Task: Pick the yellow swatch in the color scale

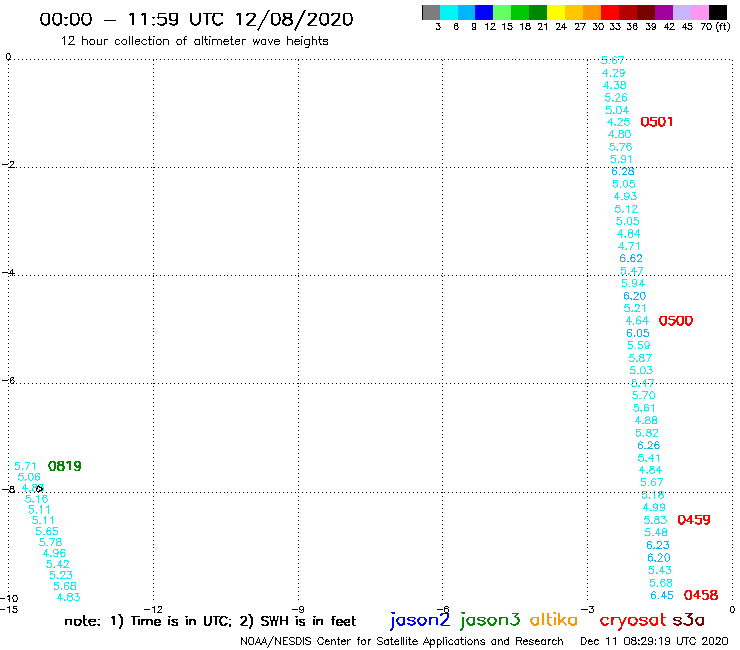Action: point(556,12)
